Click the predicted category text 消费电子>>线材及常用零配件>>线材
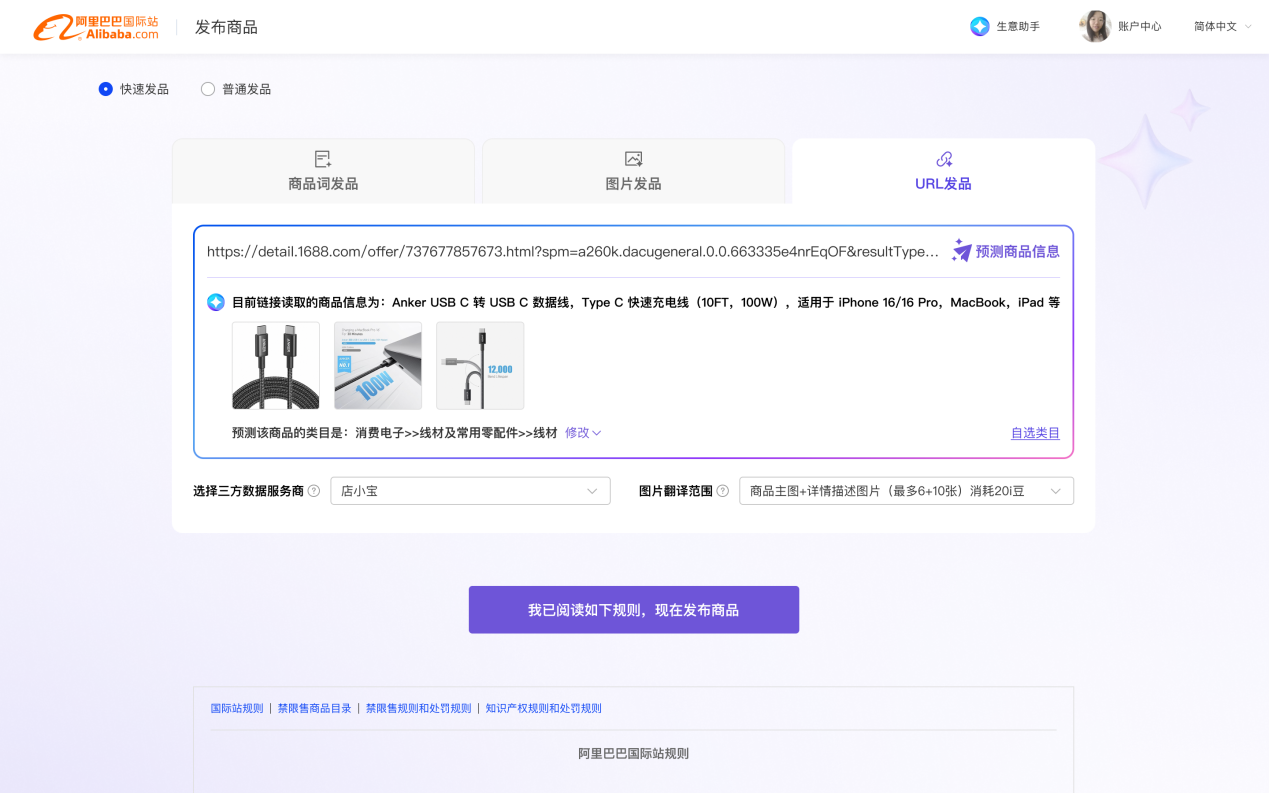1269x793 pixels. click(x=457, y=433)
